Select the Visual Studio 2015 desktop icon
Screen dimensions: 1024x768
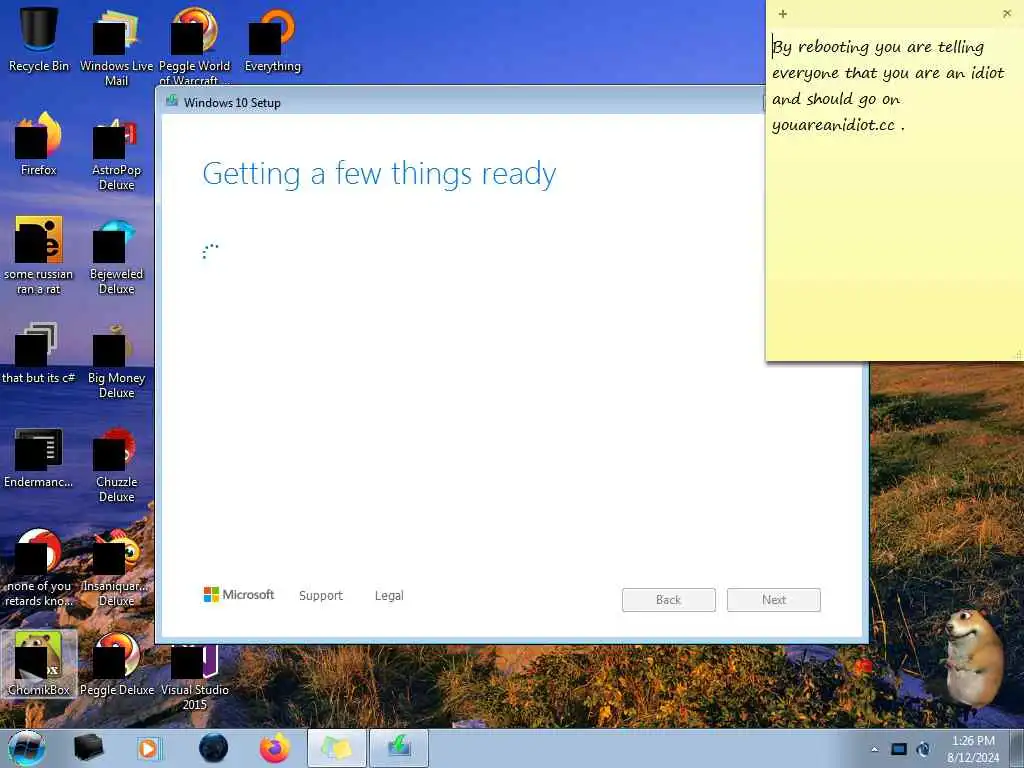tap(195, 677)
